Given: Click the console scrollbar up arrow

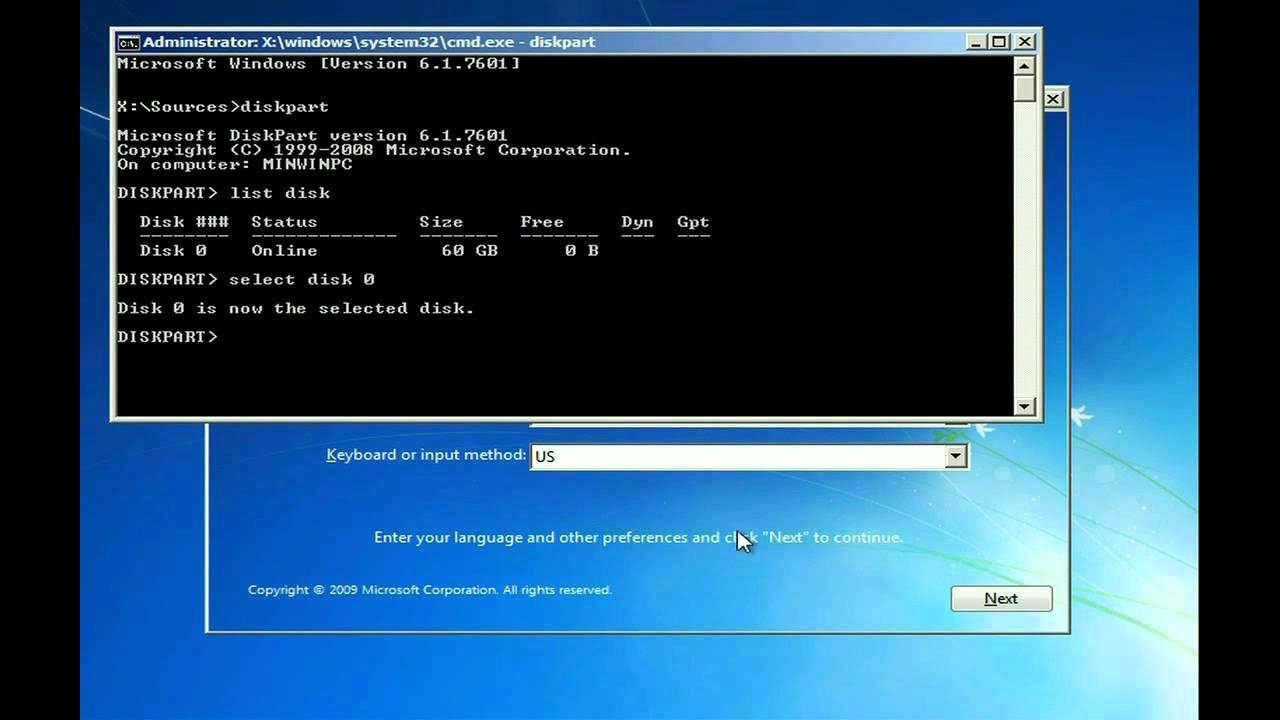Looking at the screenshot, I should [1024, 66].
